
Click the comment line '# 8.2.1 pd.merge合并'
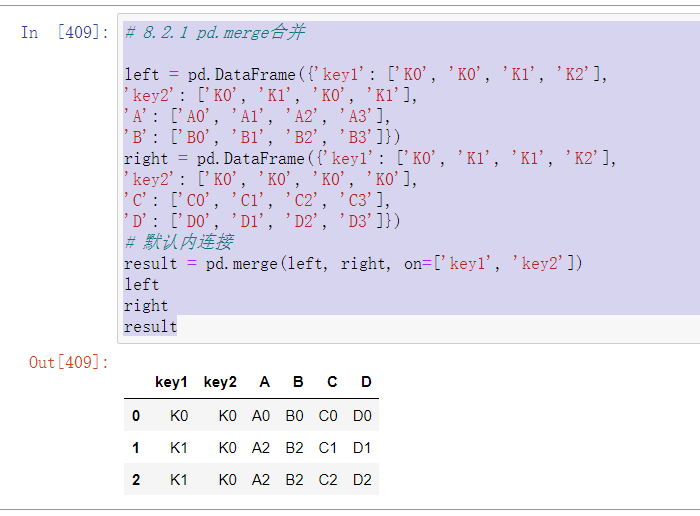pos(215,32)
